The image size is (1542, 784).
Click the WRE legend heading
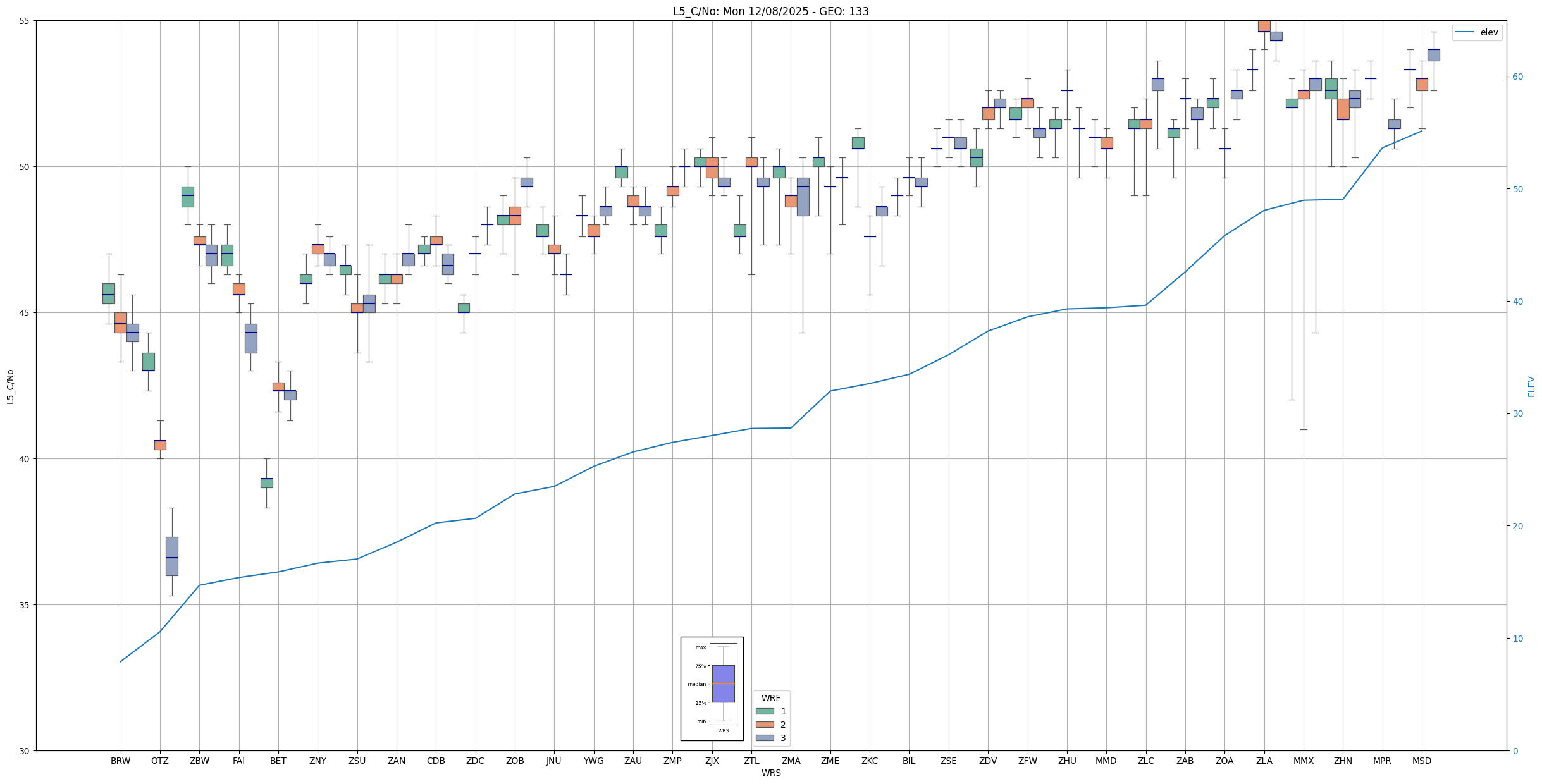tap(770, 698)
